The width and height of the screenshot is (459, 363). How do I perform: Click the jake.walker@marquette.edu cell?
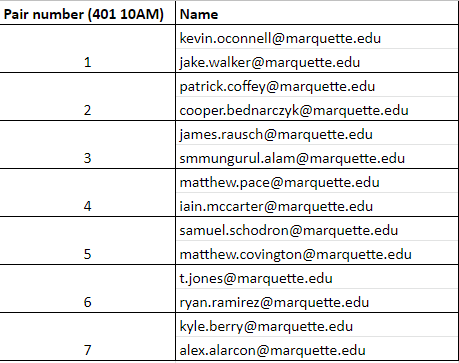pyautogui.click(x=317, y=61)
